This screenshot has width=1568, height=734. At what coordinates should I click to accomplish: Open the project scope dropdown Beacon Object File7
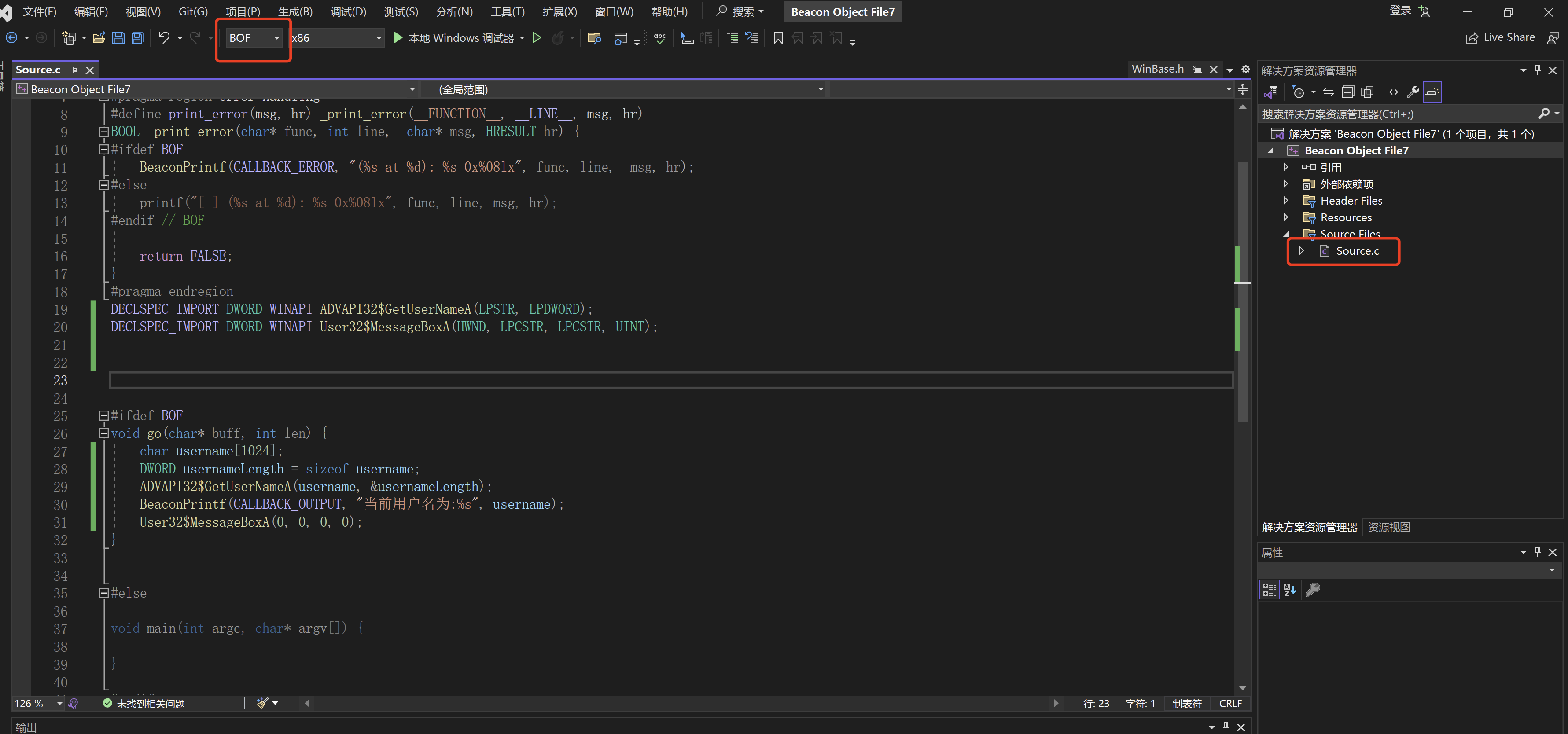click(216, 89)
